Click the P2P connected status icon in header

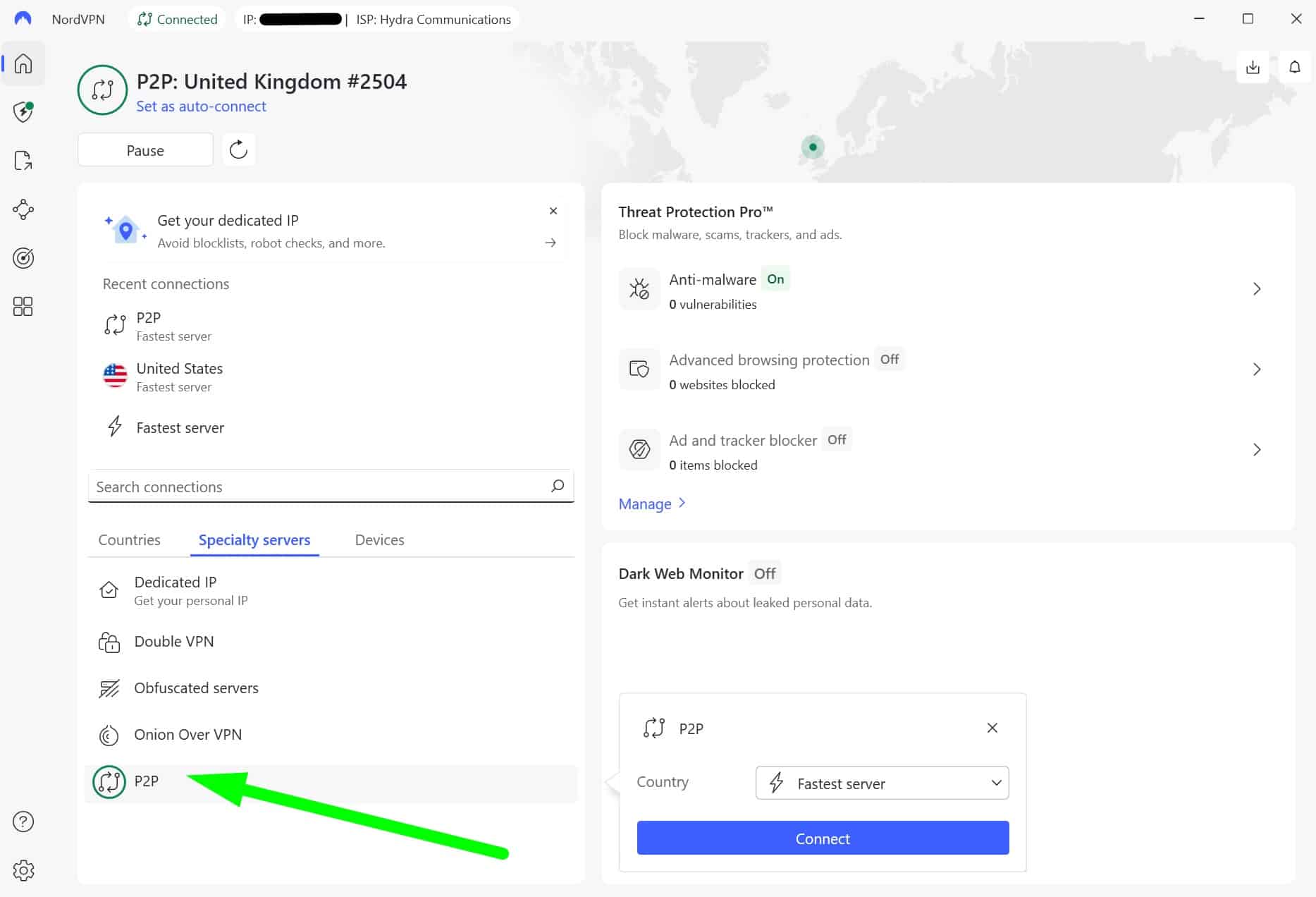coord(102,90)
